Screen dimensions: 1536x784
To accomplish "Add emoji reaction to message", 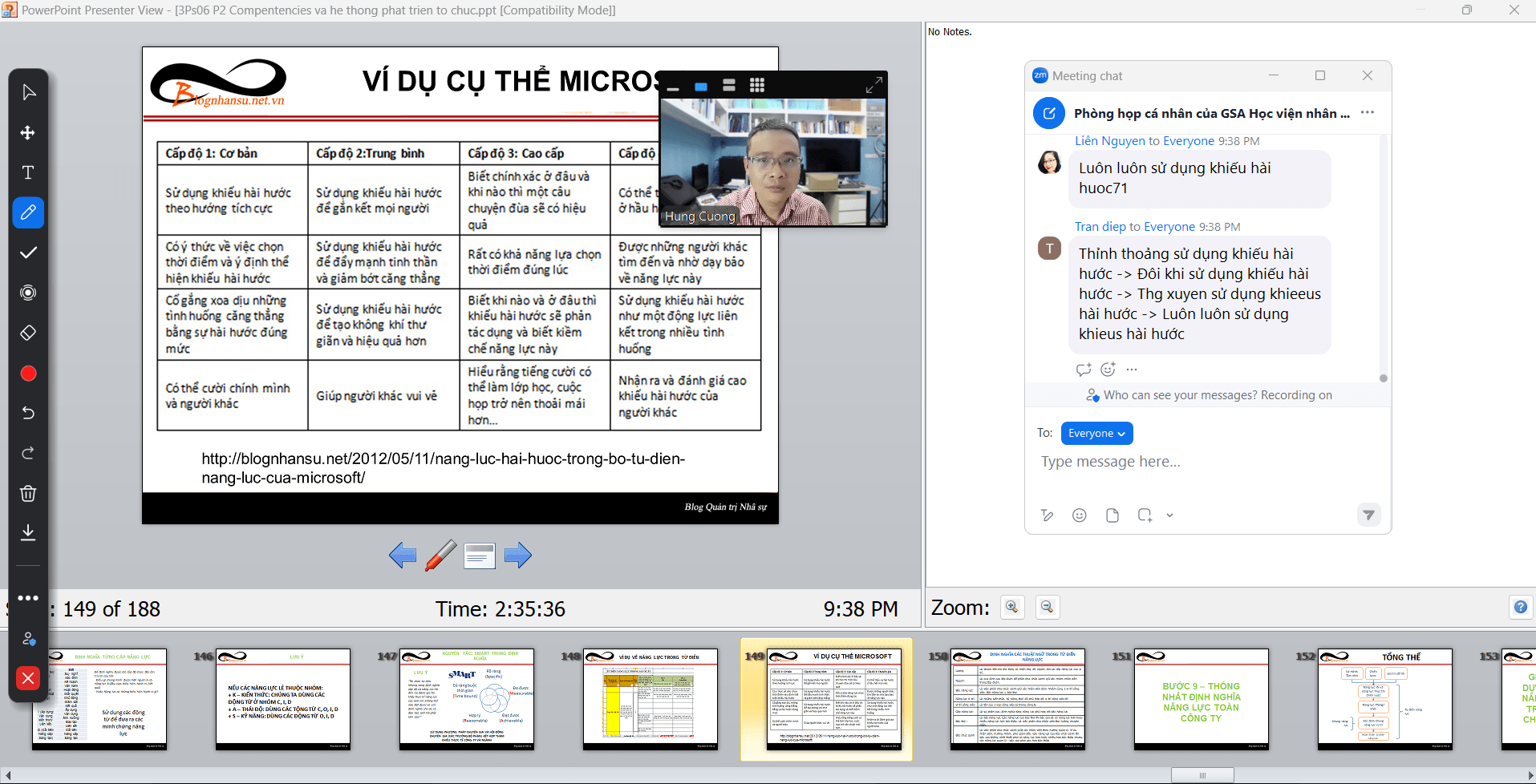I will point(1108,370).
